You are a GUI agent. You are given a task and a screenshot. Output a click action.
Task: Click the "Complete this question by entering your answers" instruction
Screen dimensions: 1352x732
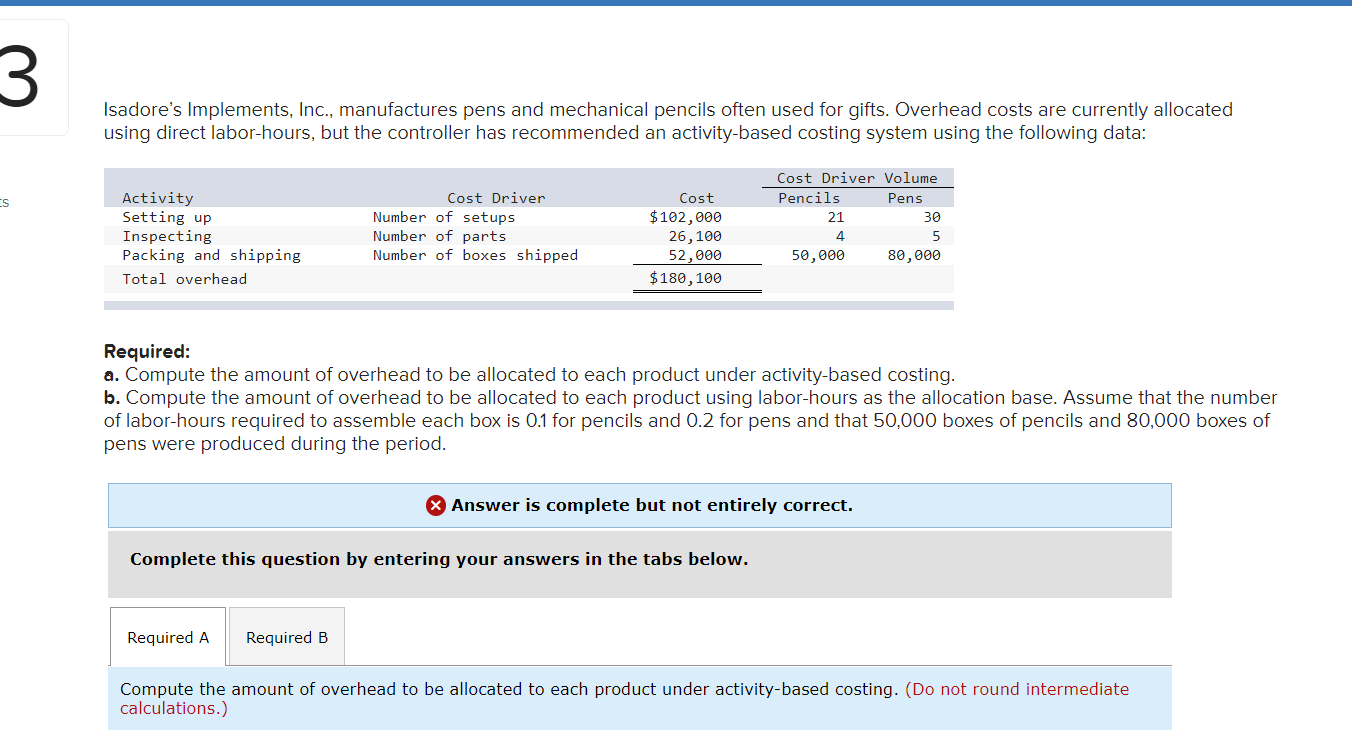pyautogui.click(x=439, y=559)
